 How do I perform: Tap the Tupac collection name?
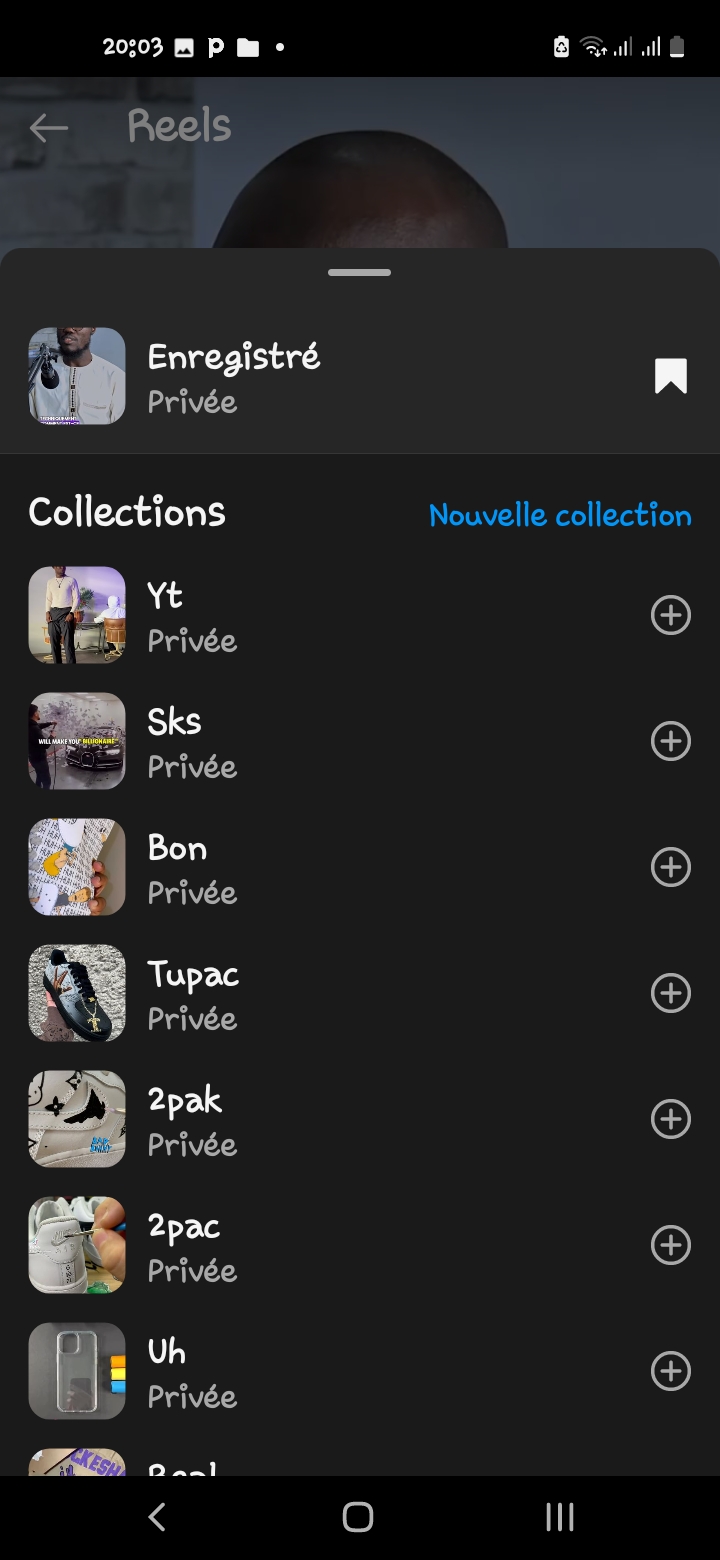(x=193, y=974)
